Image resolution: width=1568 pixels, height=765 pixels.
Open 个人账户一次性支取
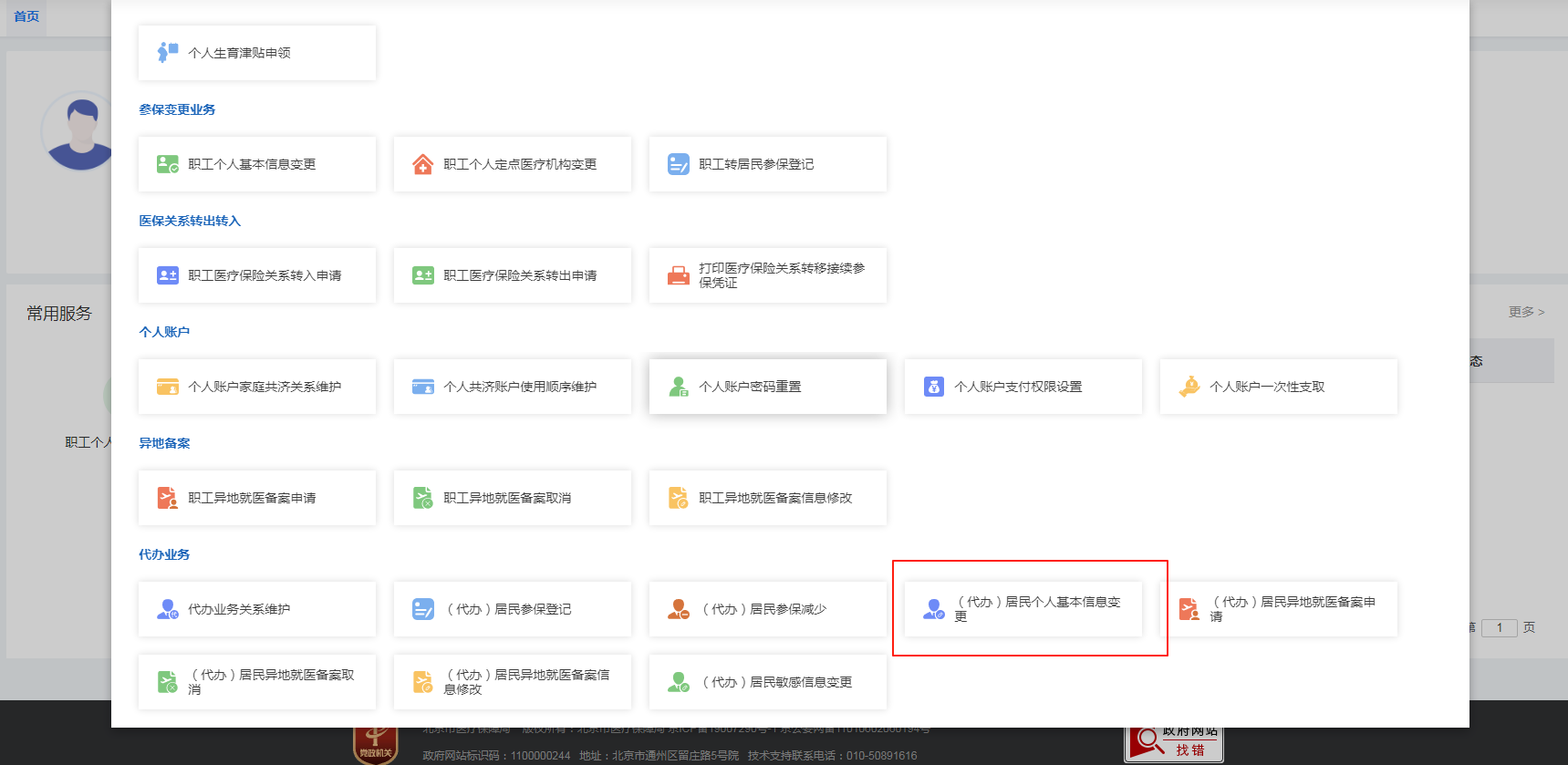tap(1279, 387)
